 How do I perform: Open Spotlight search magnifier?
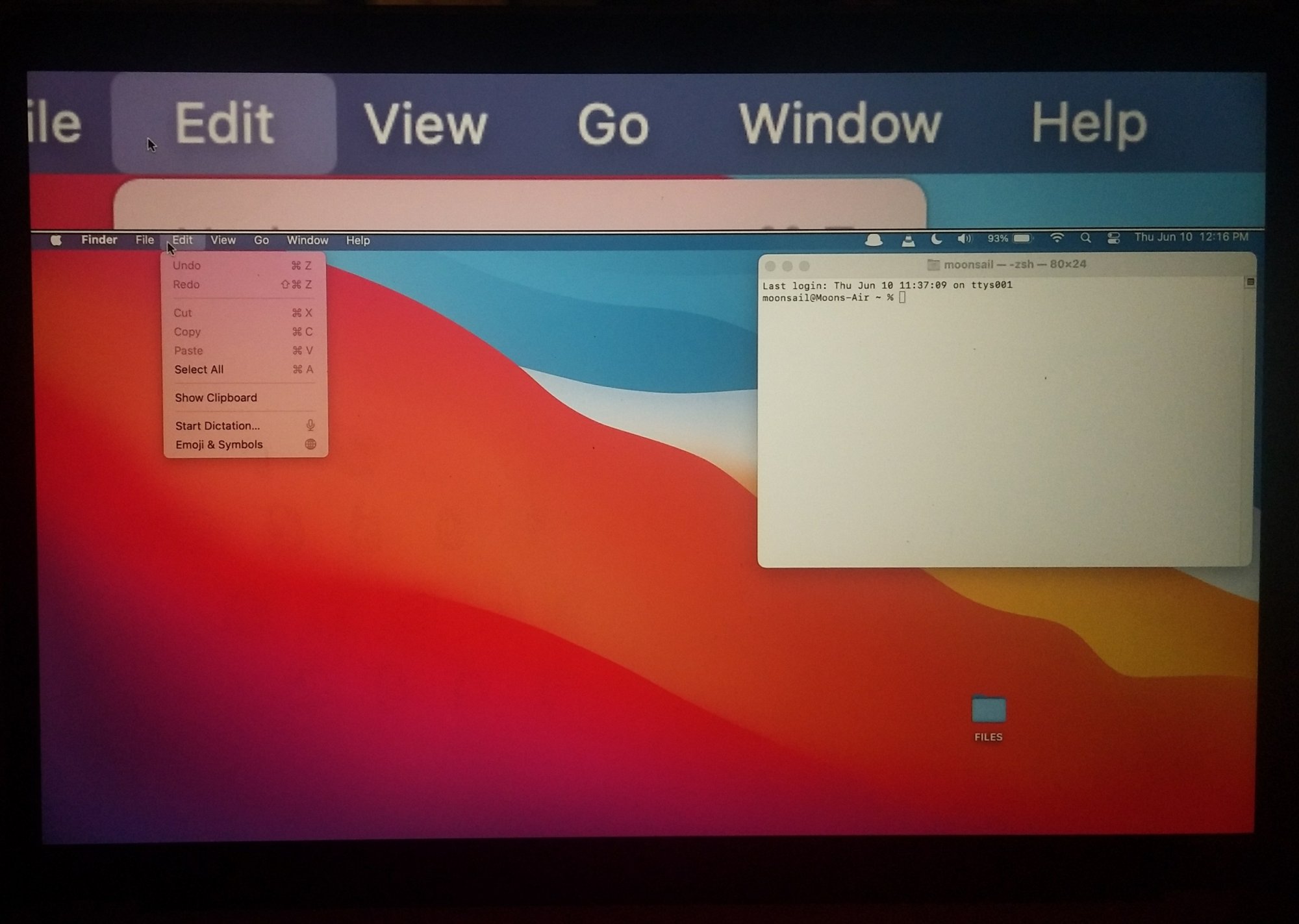pos(1085,238)
